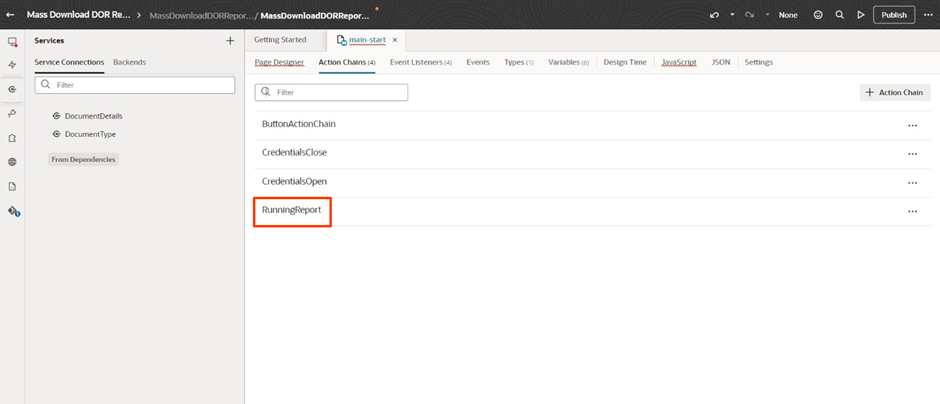Open the Processes lightning sidebar icon
940x404 pixels.
[12, 65]
